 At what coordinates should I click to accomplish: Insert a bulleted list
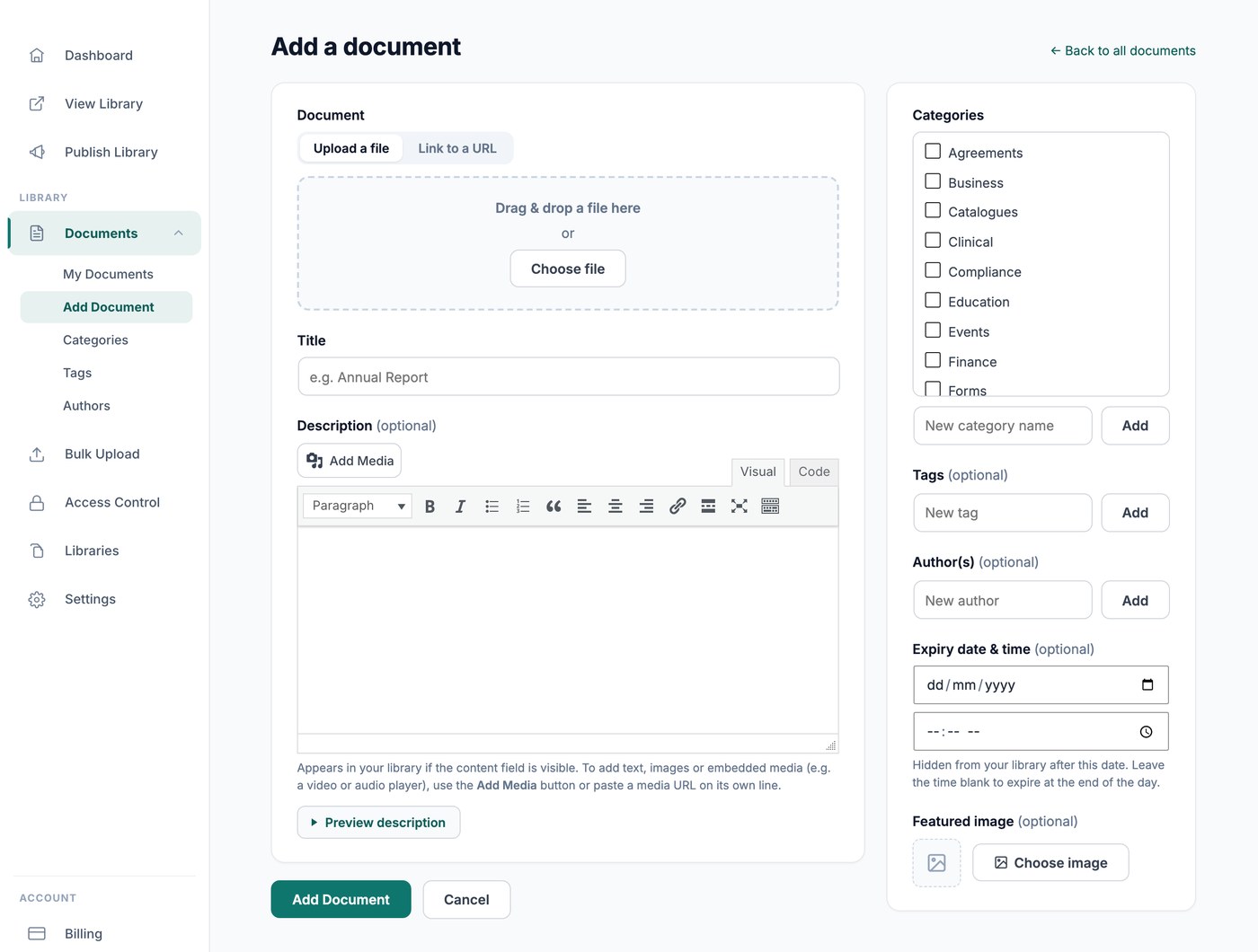(x=492, y=507)
